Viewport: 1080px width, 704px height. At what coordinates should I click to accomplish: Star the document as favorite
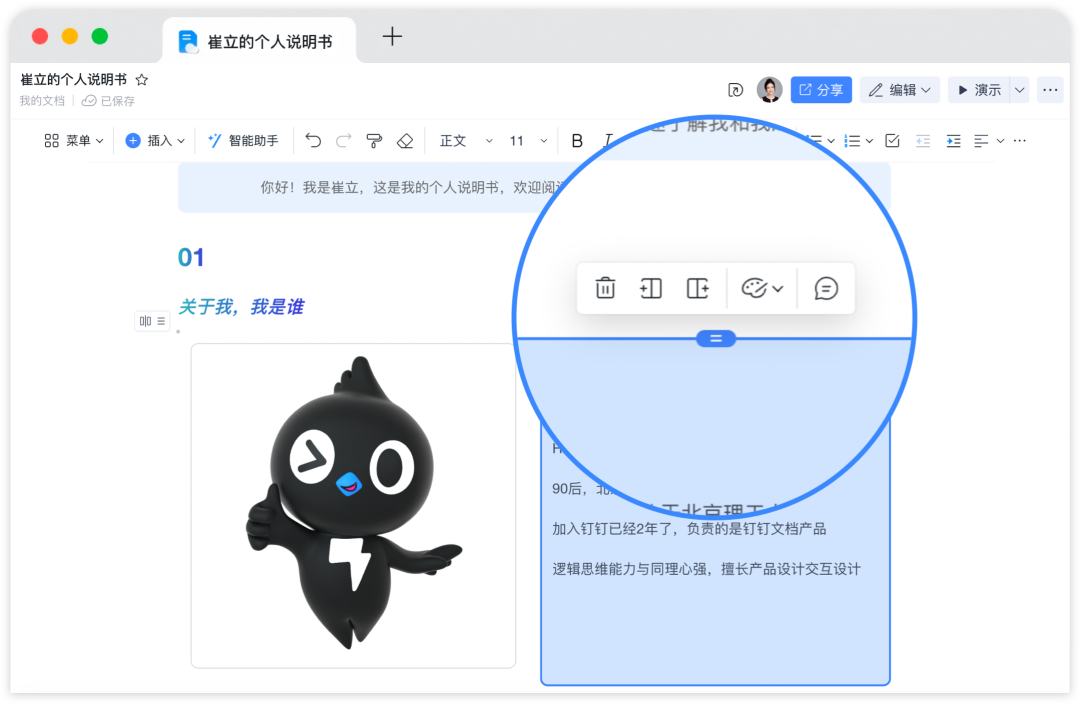tap(142, 80)
